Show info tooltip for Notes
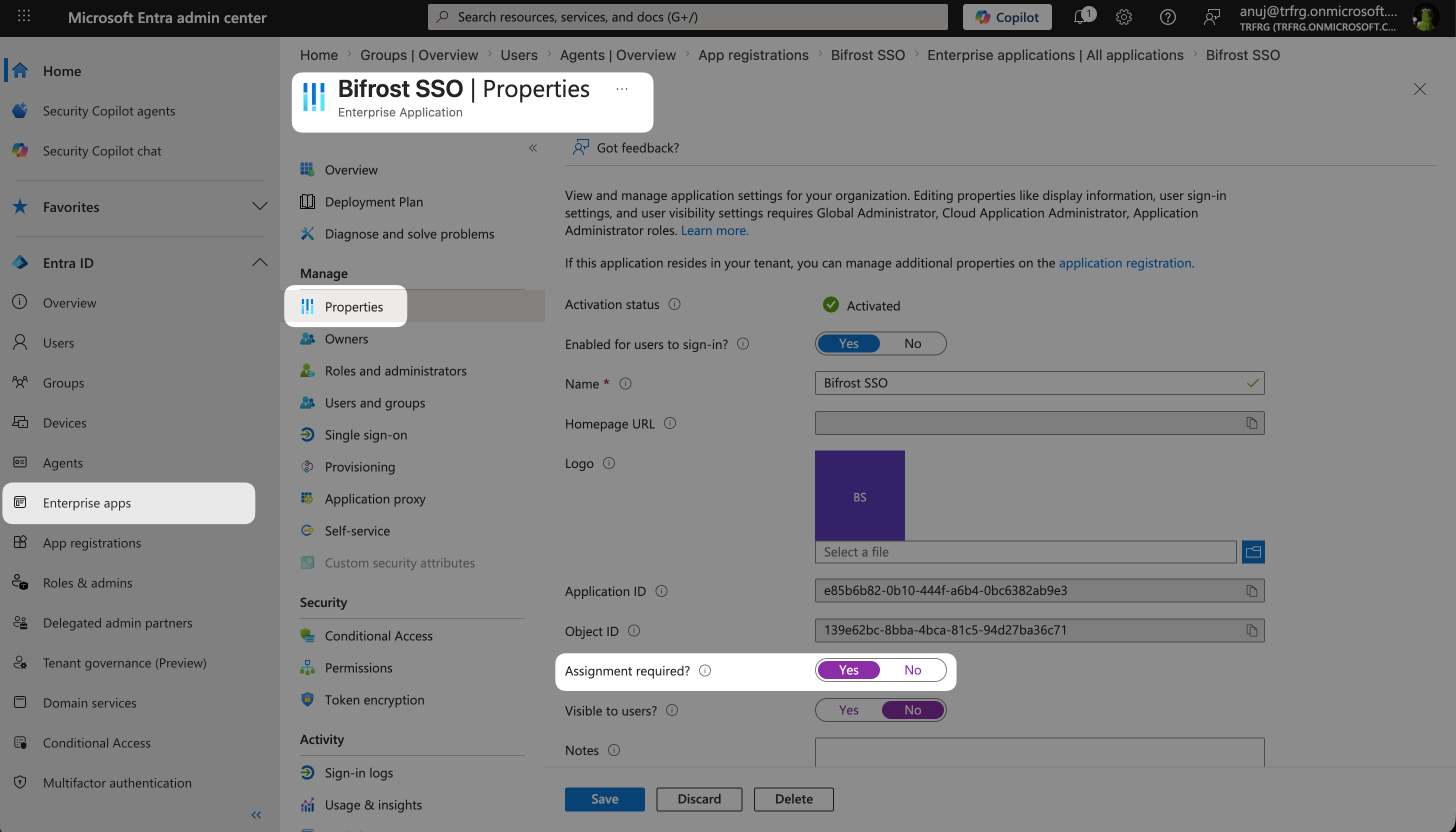 click(613, 749)
